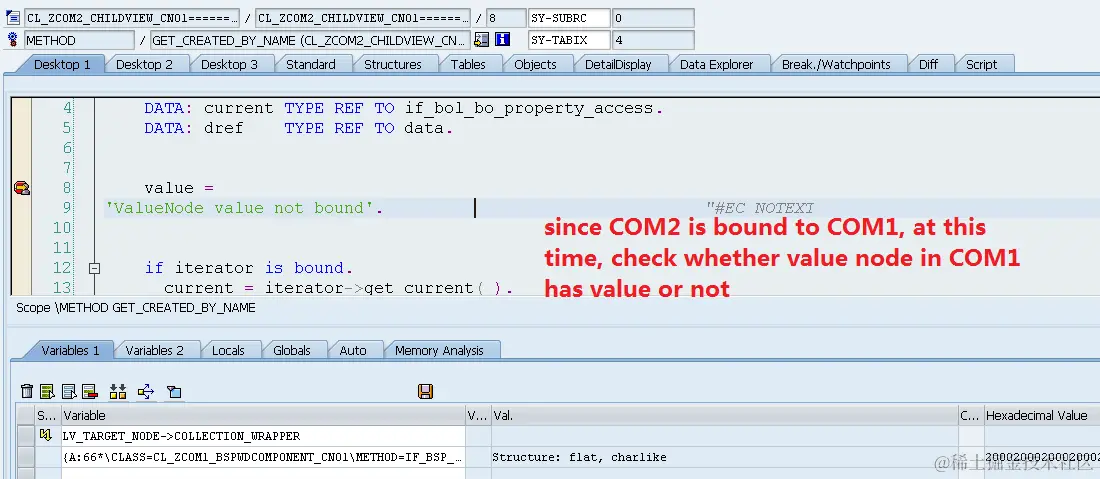Click the gray table-layout toolbar icon

tap(69, 391)
